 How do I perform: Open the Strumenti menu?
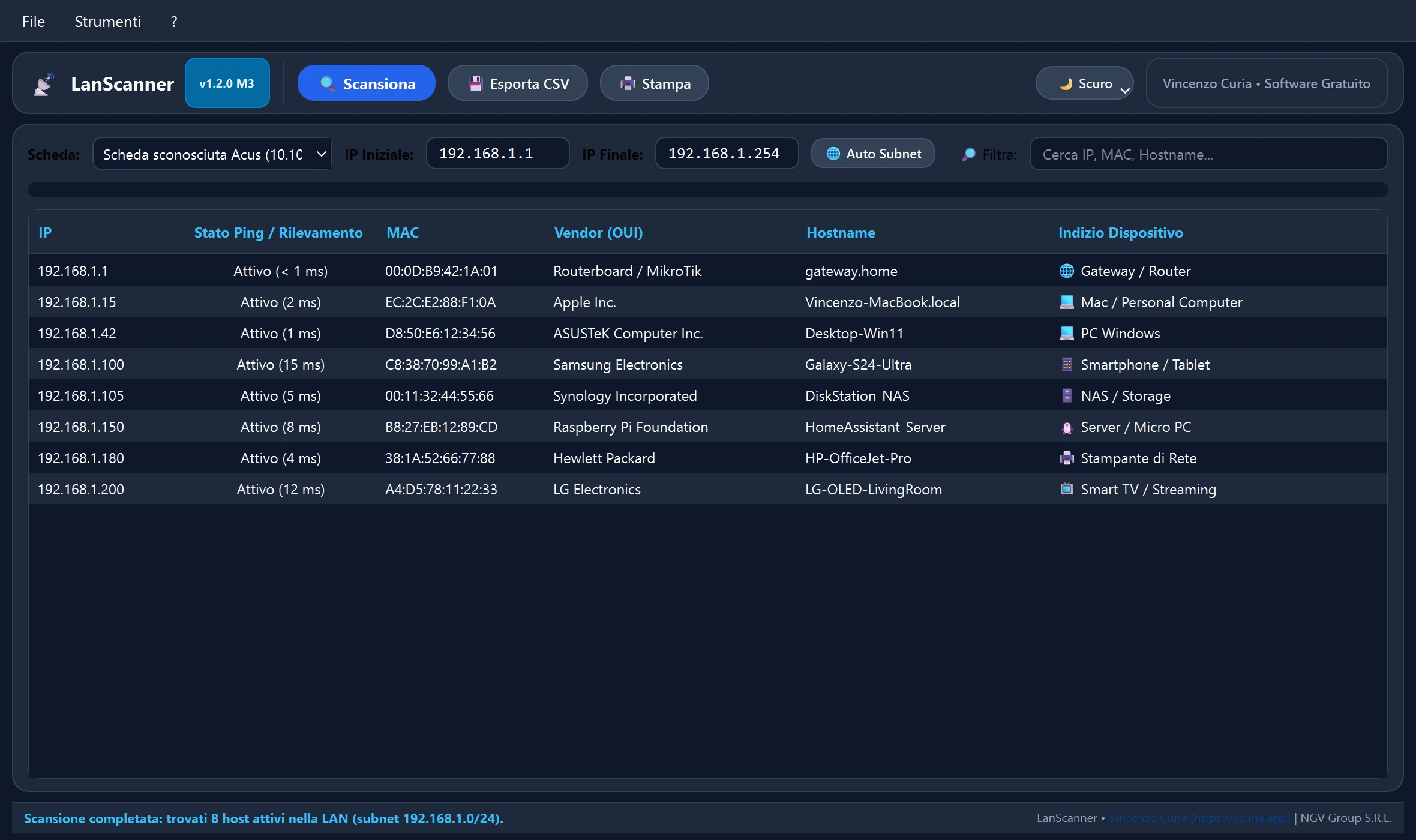(107, 22)
